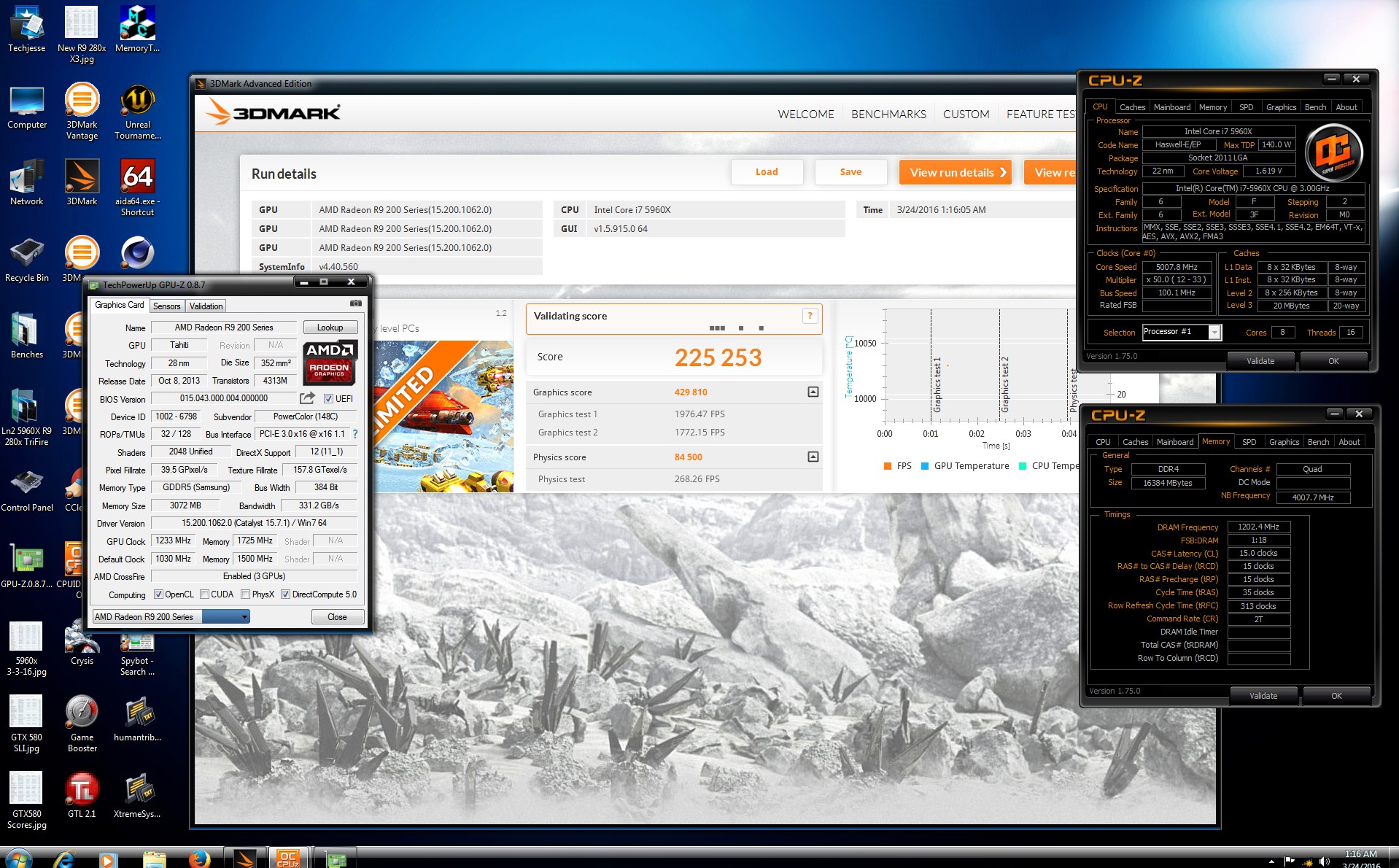Open the Network desktop icon

click(x=27, y=182)
